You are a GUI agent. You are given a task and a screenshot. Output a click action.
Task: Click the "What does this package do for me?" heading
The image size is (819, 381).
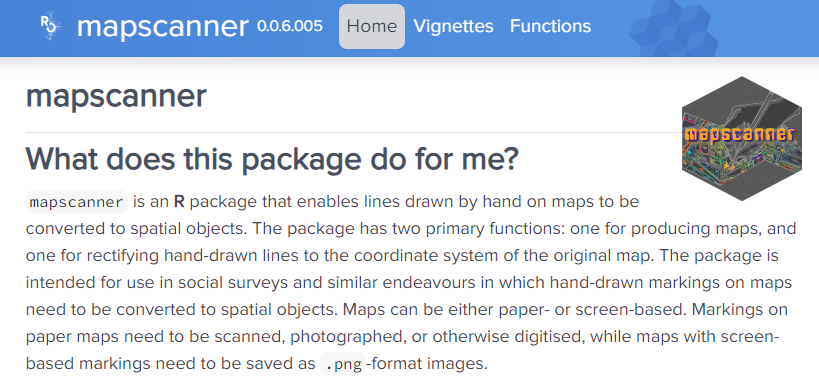272,159
